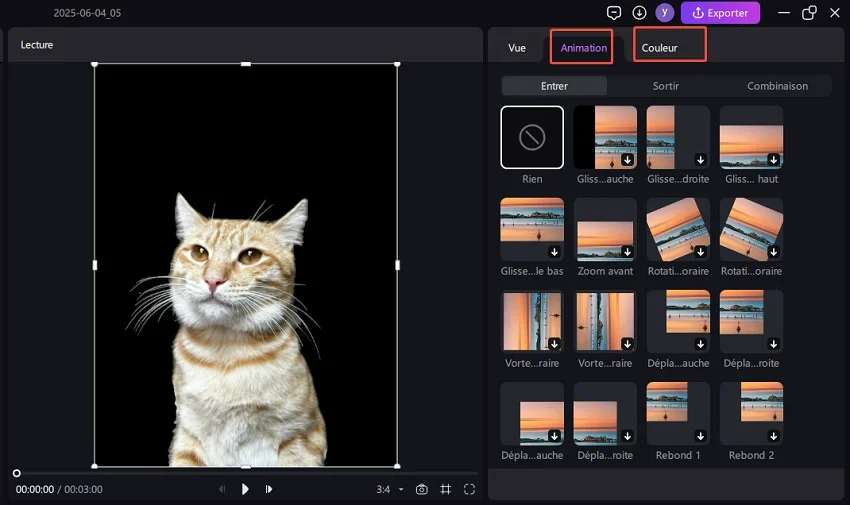
Task: Open the 3:4 aspect ratio dropdown
Action: (390, 489)
